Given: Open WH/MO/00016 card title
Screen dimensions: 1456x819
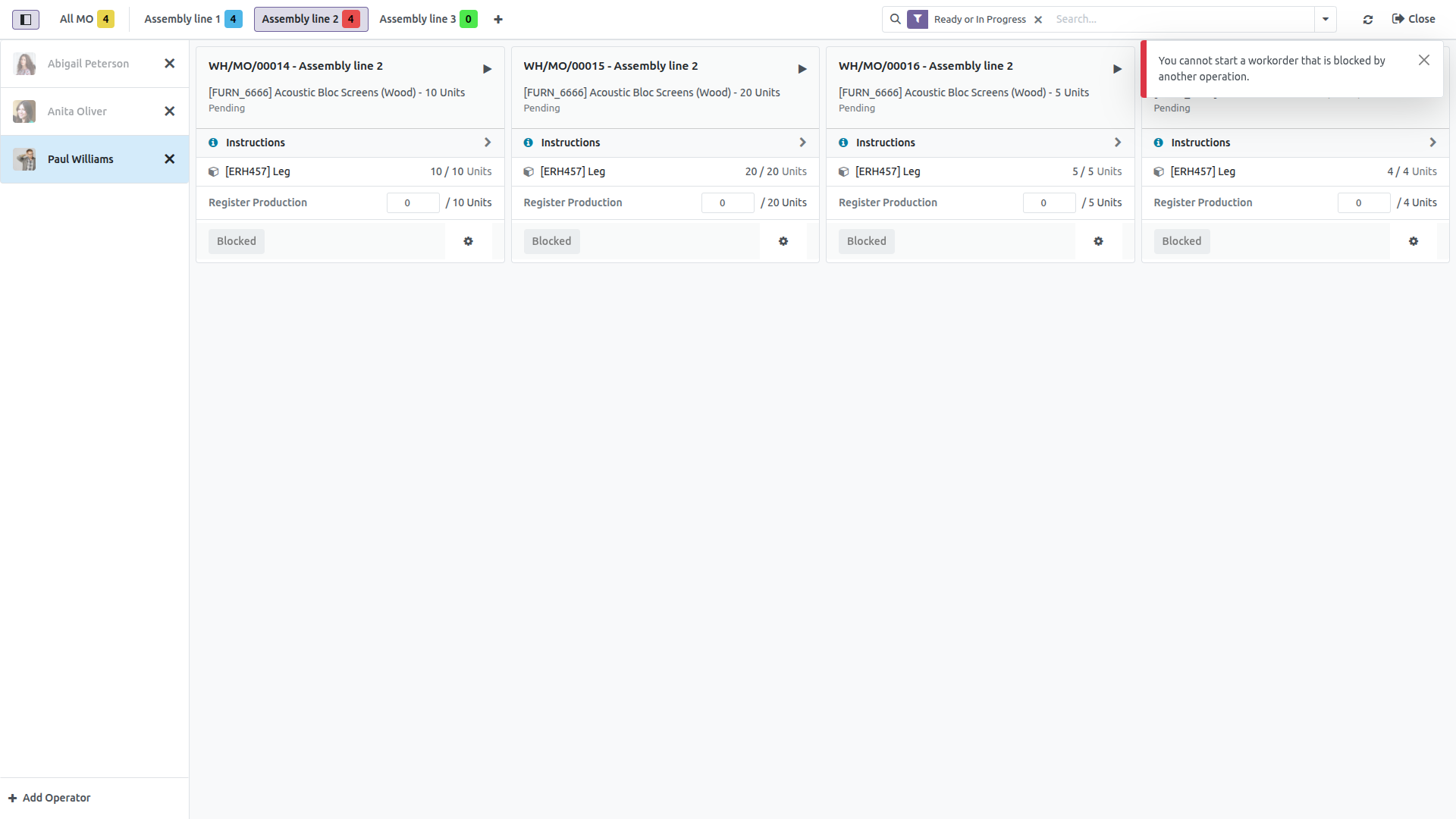Looking at the screenshot, I should (926, 66).
